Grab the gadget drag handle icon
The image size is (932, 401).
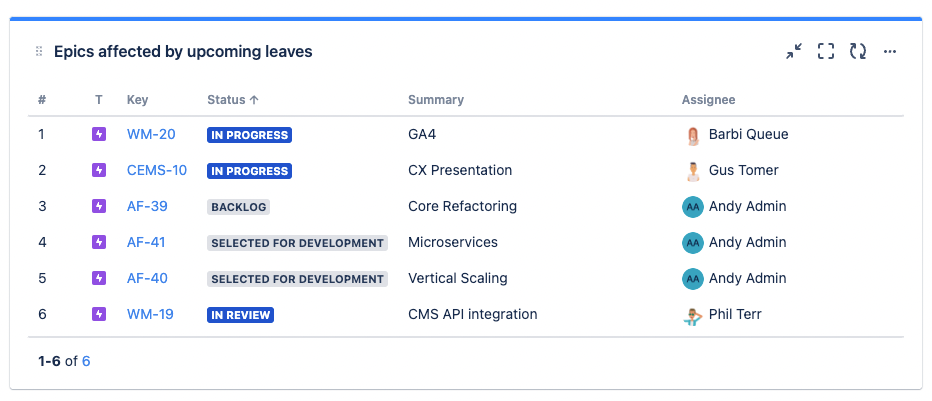coord(39,52)
